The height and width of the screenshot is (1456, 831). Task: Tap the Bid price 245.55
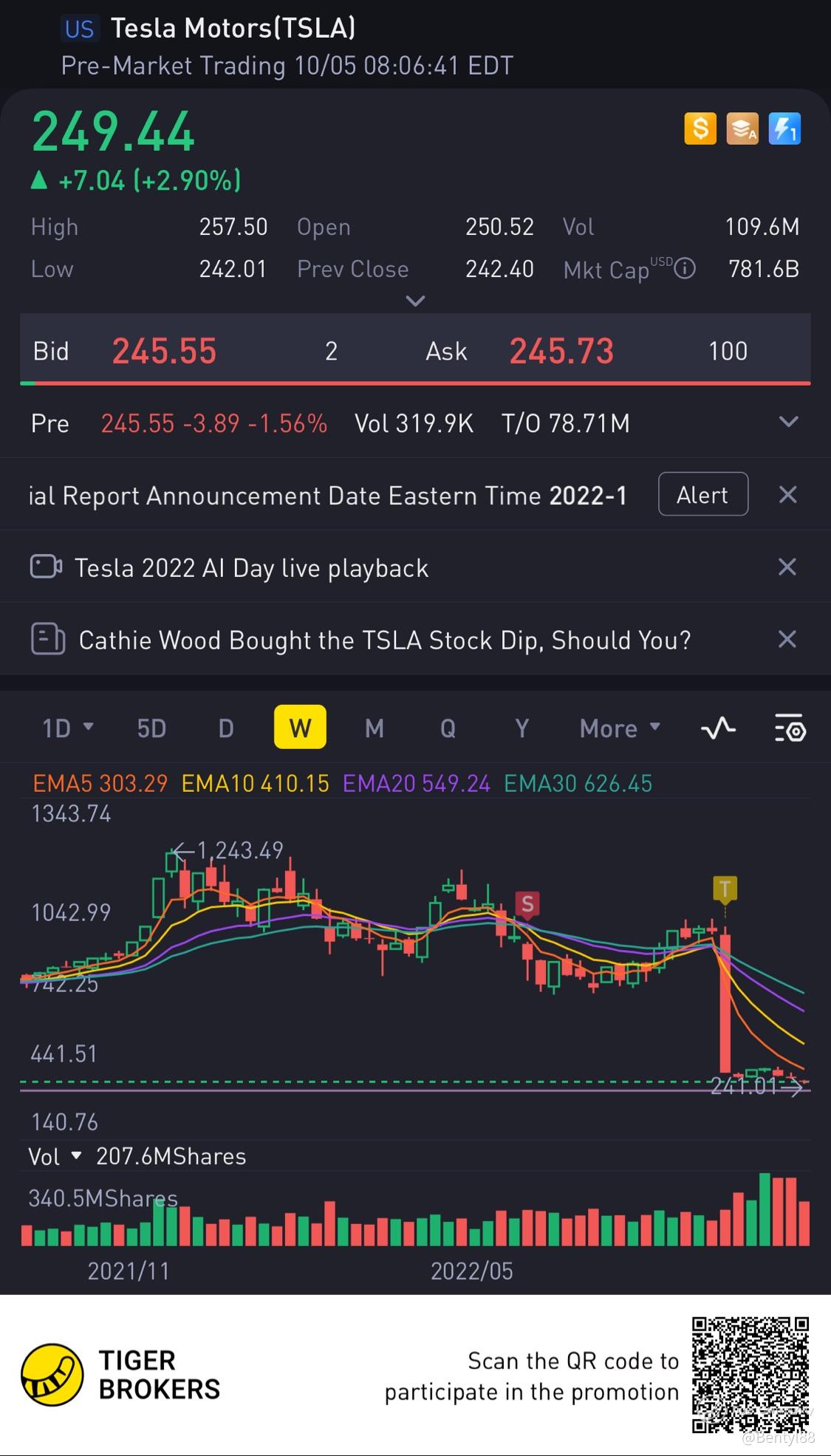[164, 351]
